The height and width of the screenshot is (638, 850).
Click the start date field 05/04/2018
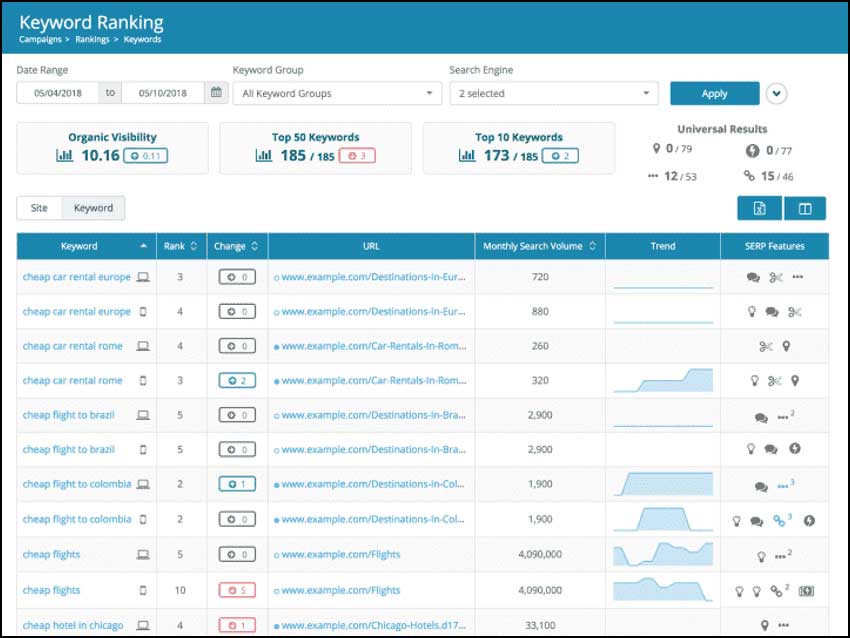click(58, 93)
